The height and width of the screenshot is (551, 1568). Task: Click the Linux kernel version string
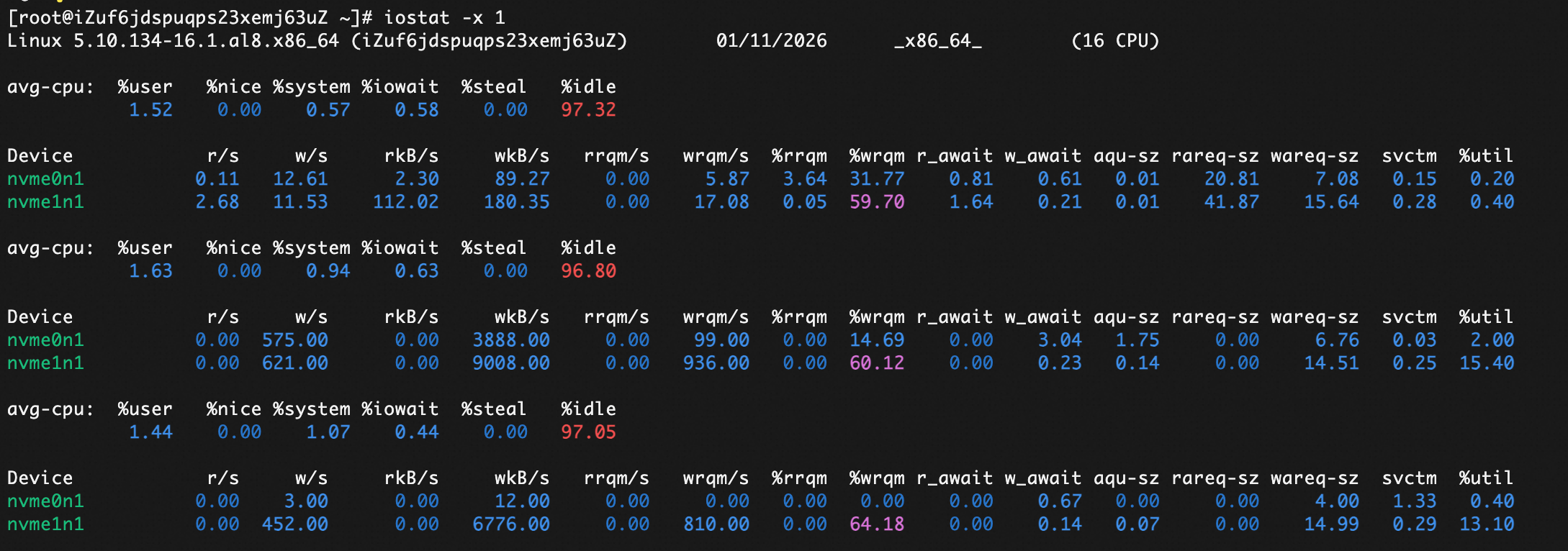point(205,41)
